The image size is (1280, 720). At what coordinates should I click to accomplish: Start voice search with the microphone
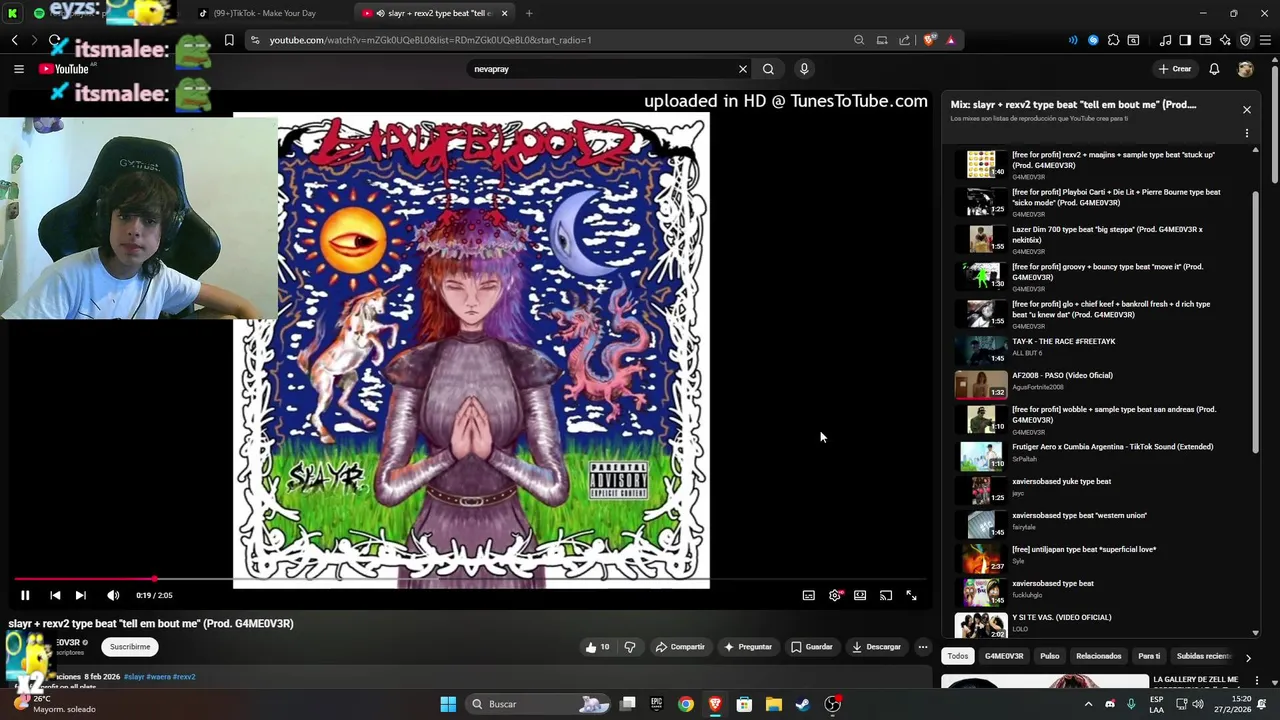(804, 69)
